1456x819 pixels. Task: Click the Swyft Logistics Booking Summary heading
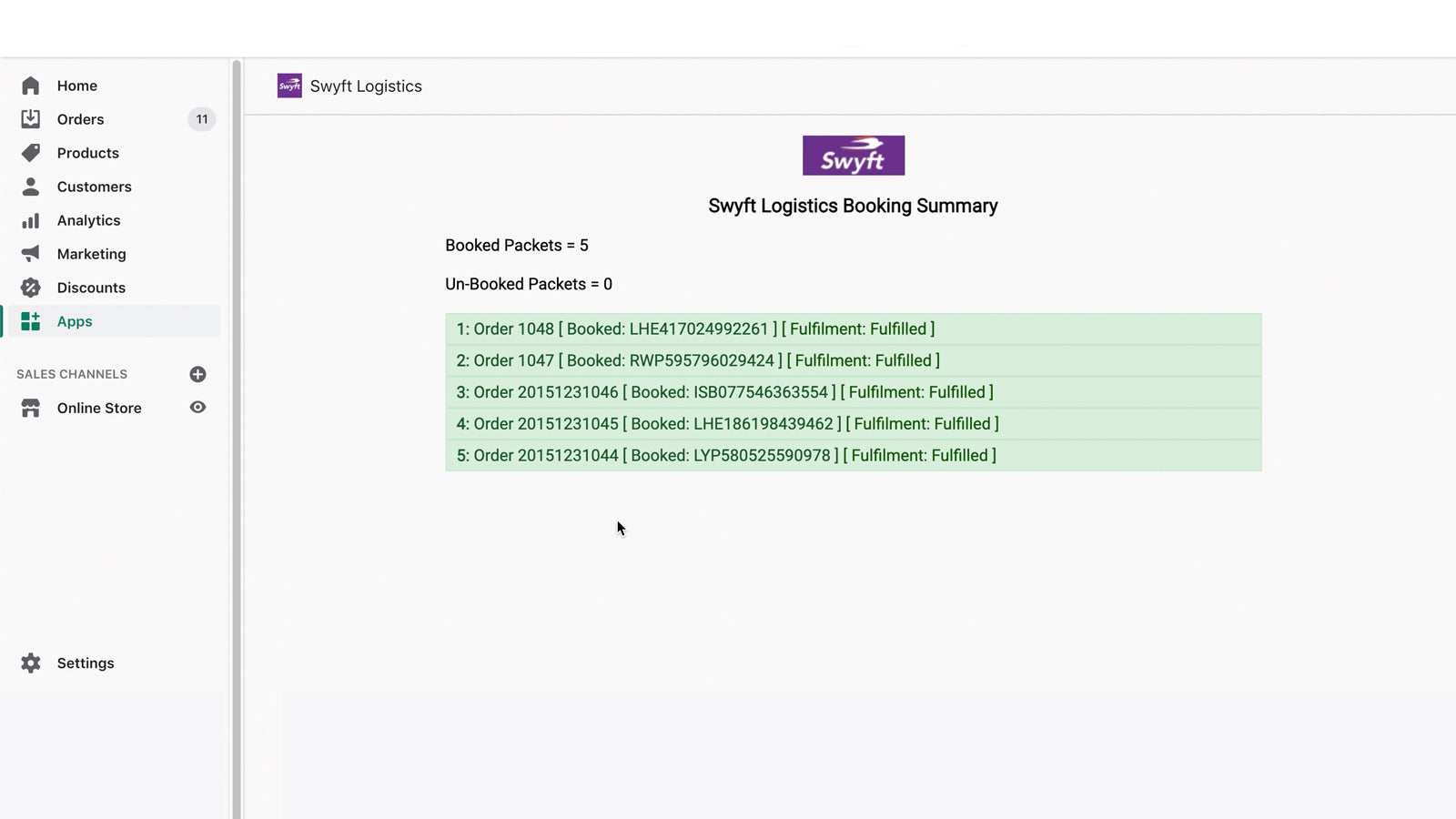point(854,206)
